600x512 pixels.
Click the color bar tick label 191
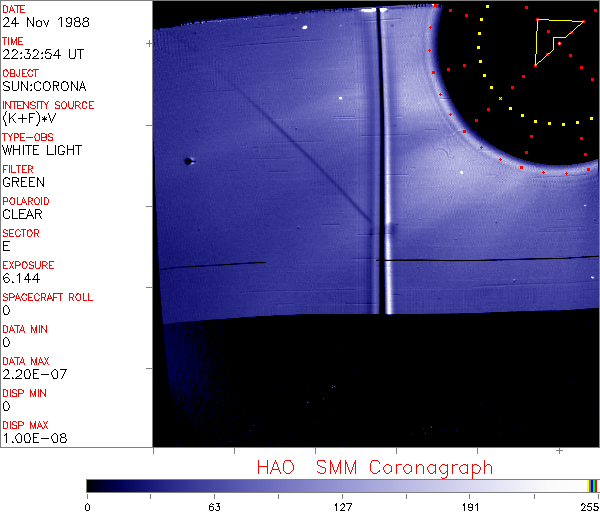(470, 505)
